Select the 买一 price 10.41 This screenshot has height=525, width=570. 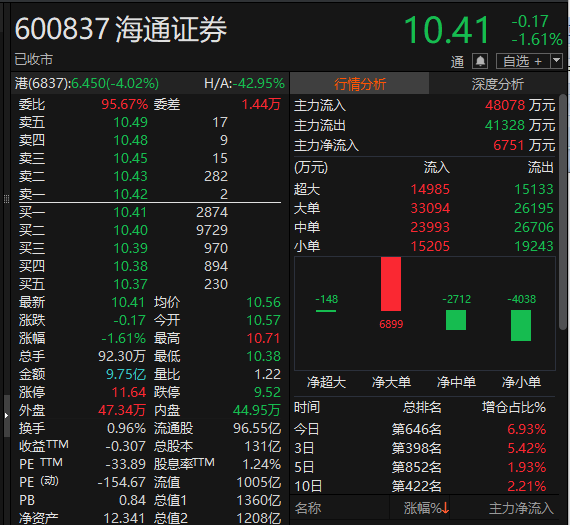[130, 212]
